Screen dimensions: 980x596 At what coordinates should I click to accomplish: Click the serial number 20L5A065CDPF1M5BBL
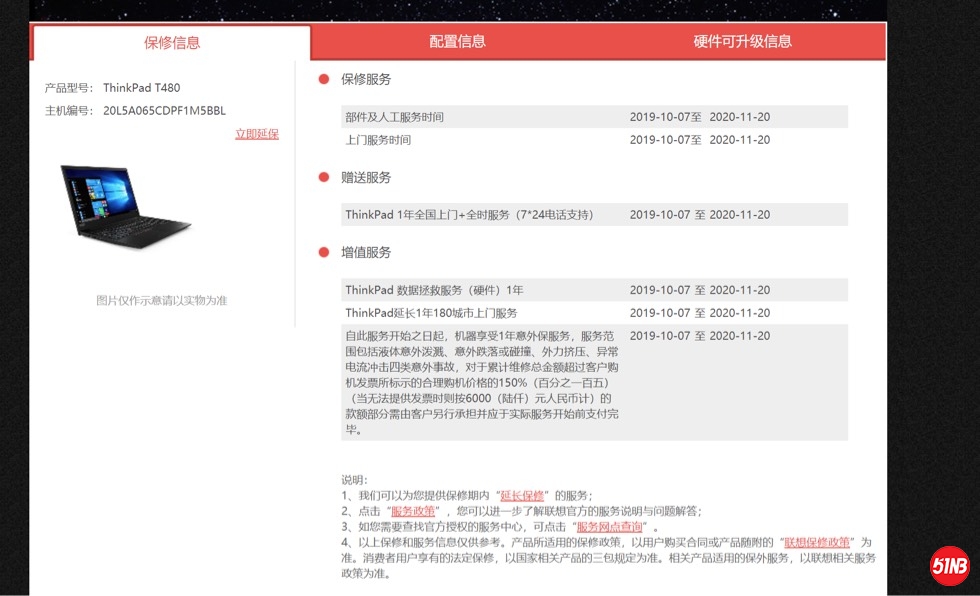tap(164, 111)
